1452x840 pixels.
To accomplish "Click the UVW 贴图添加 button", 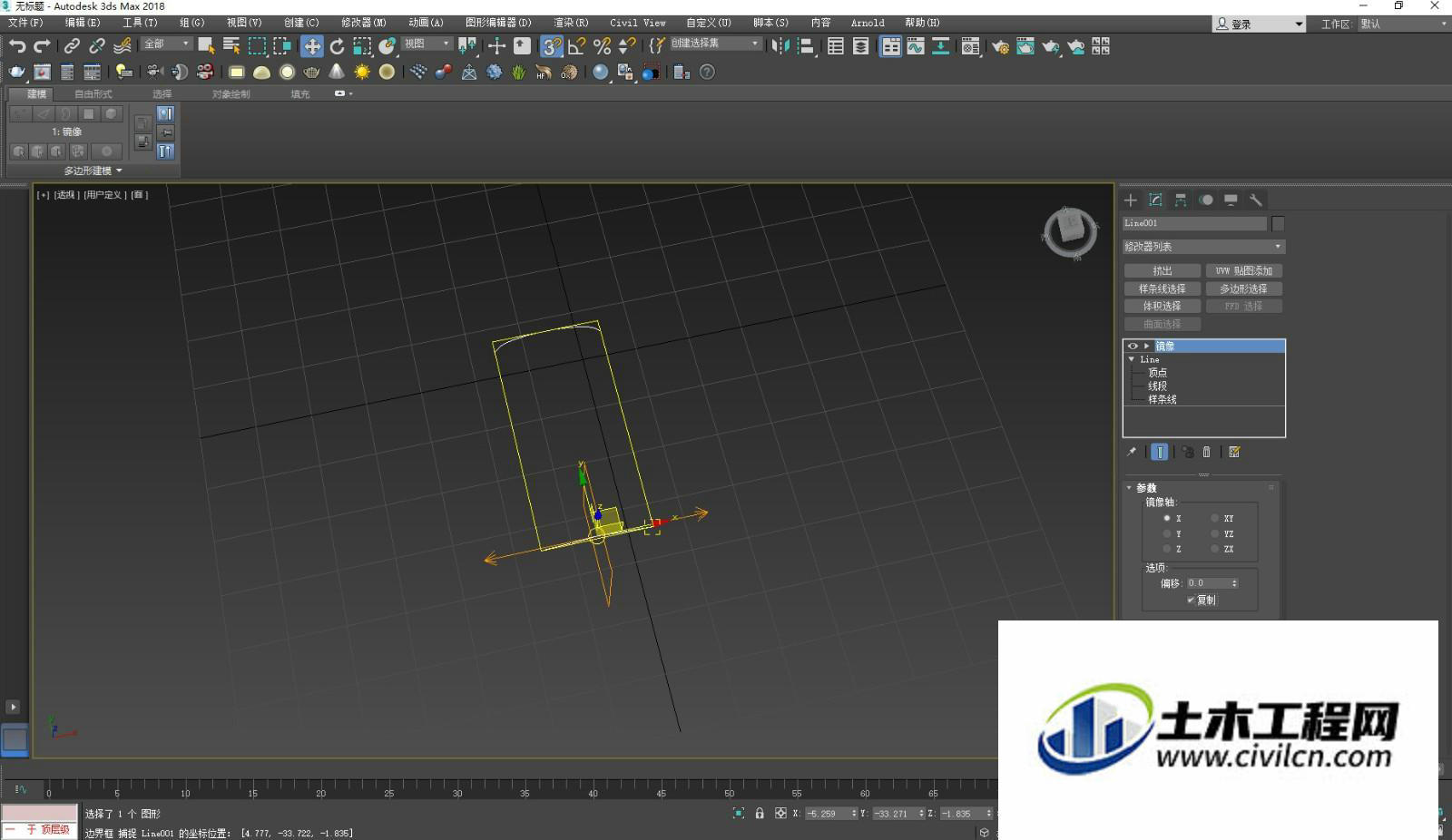I will (x=1244, y=270).
